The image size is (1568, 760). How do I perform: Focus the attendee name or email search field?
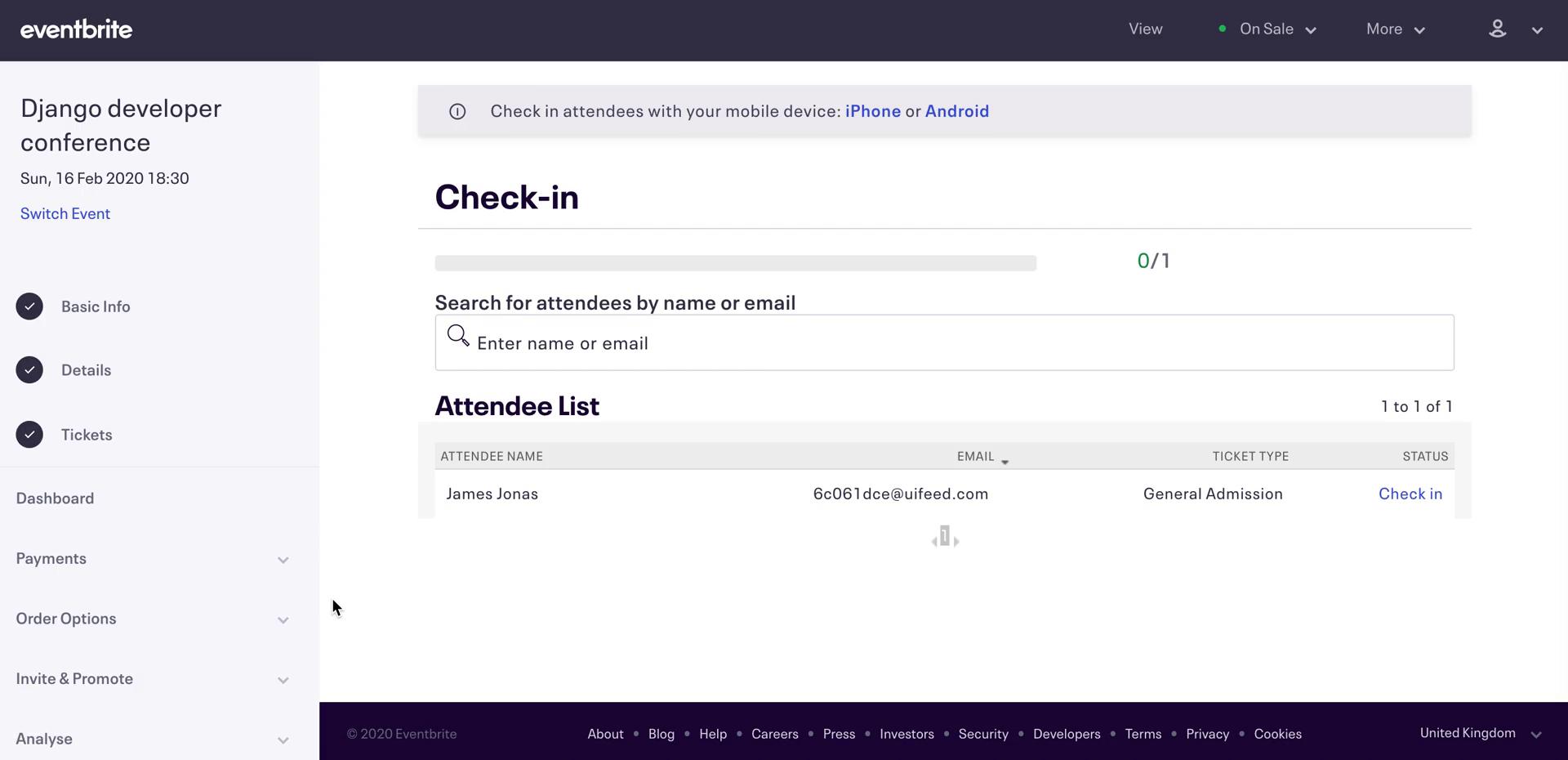[x=944, y=342]
